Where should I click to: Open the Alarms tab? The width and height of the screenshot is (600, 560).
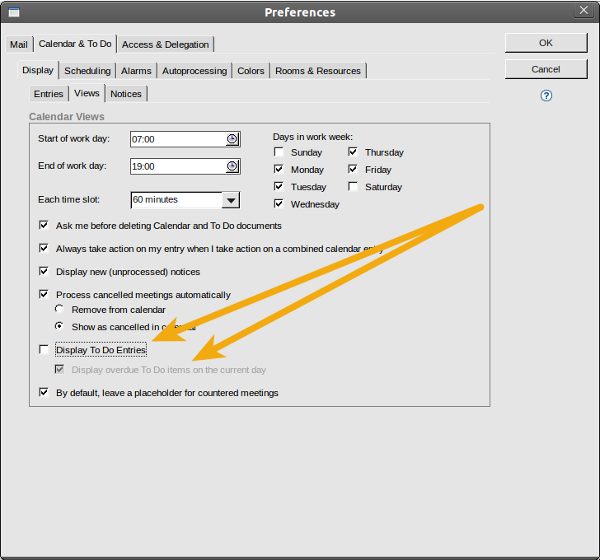136,71
